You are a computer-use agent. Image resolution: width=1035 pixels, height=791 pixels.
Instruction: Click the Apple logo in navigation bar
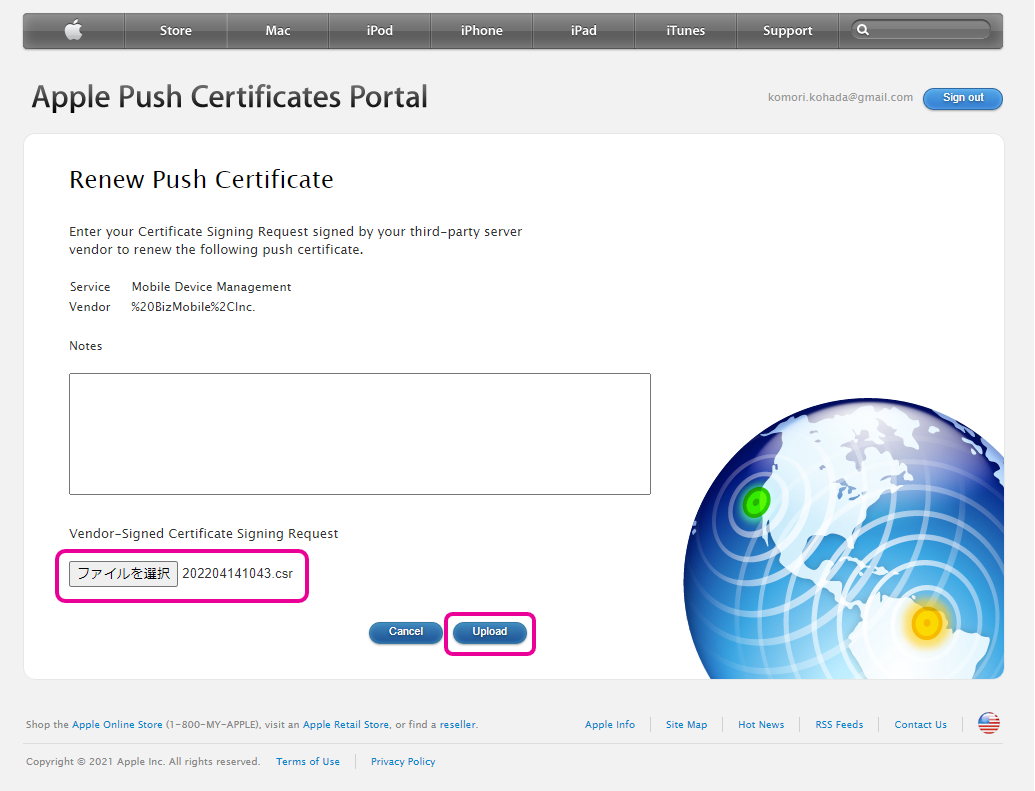pyautogui.click(x=74, y=31)
